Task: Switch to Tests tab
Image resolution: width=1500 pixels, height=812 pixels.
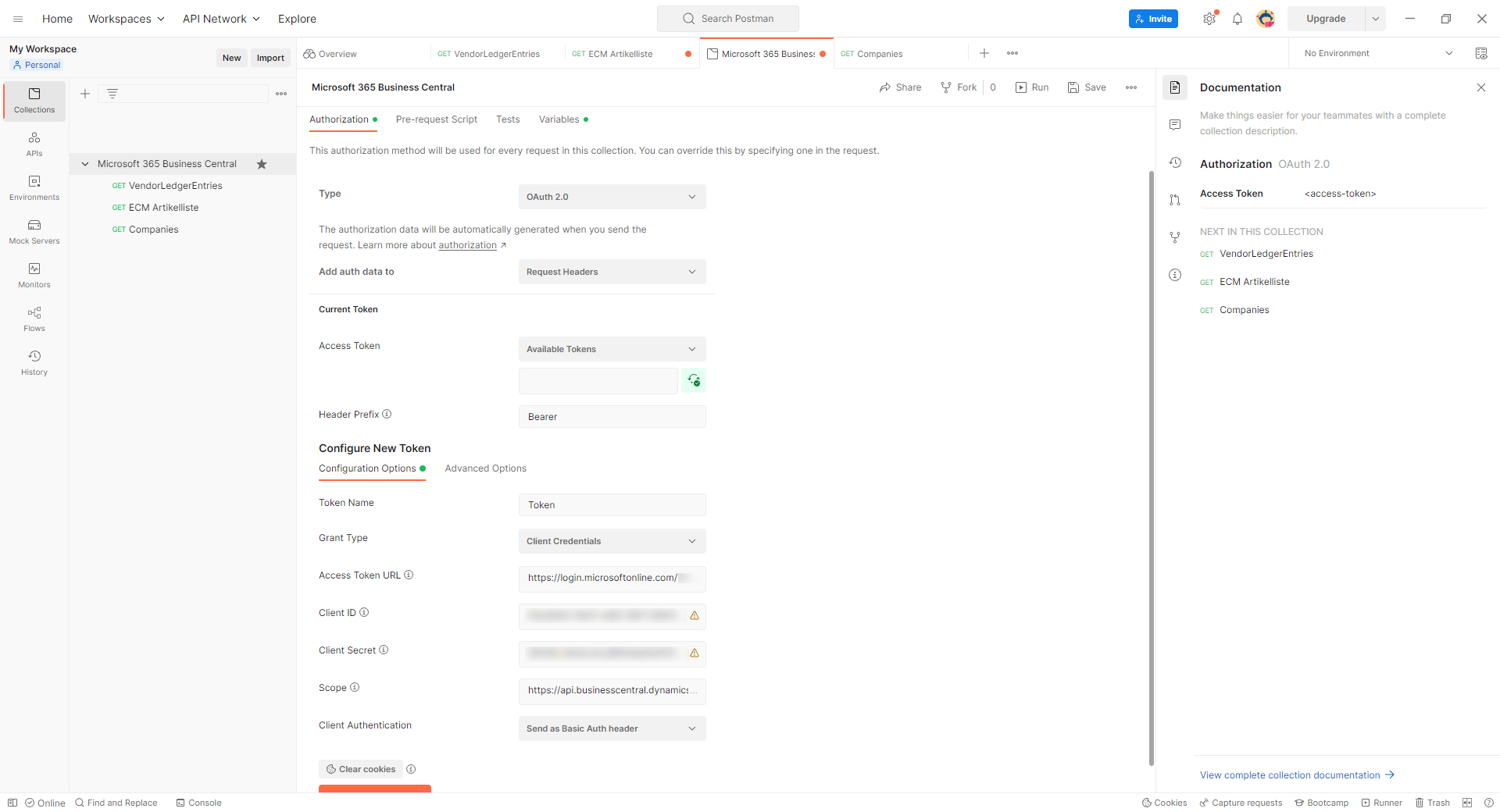Action: pos(508,119)
